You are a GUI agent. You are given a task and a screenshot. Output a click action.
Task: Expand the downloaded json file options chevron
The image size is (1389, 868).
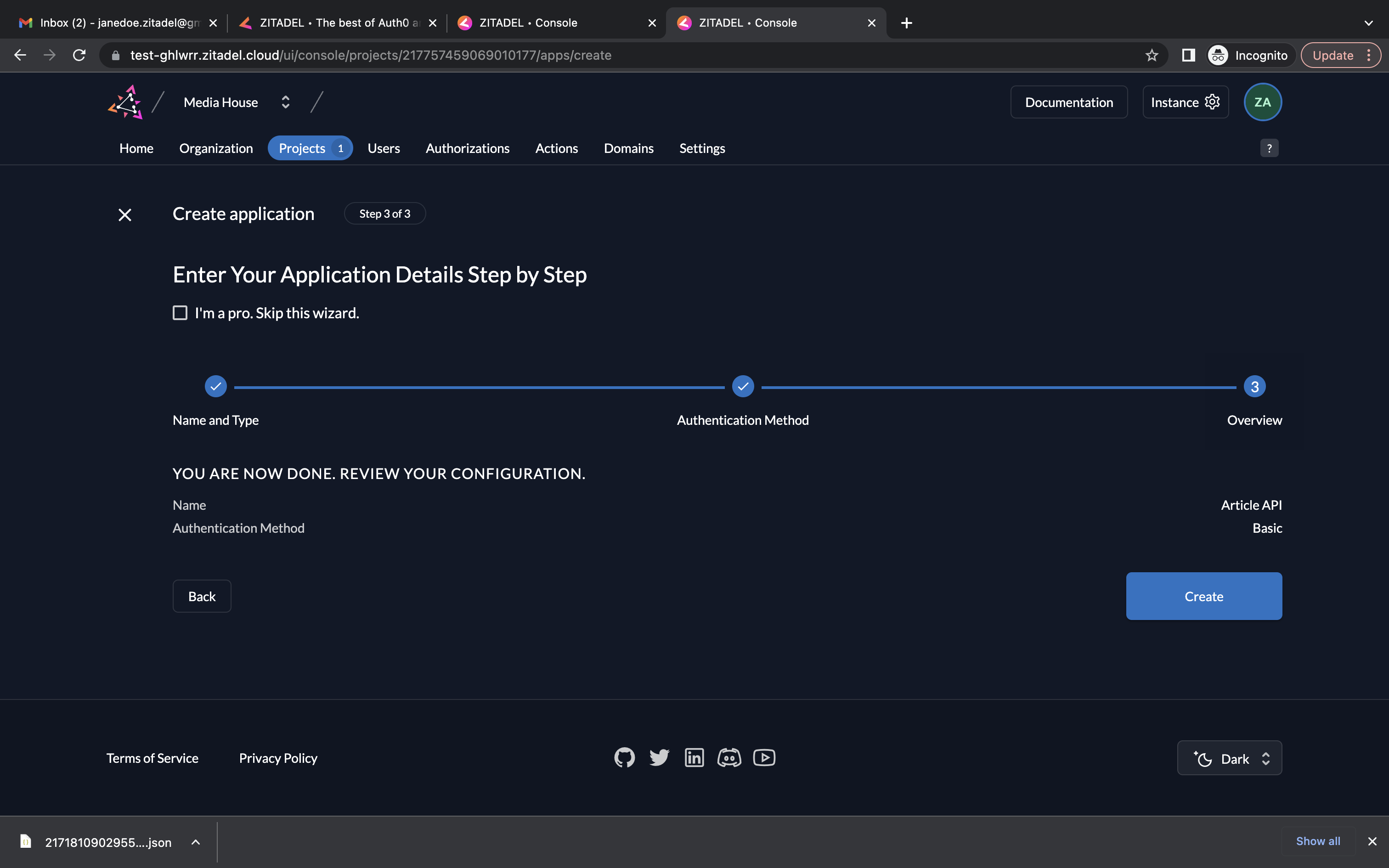click(196, 842)
